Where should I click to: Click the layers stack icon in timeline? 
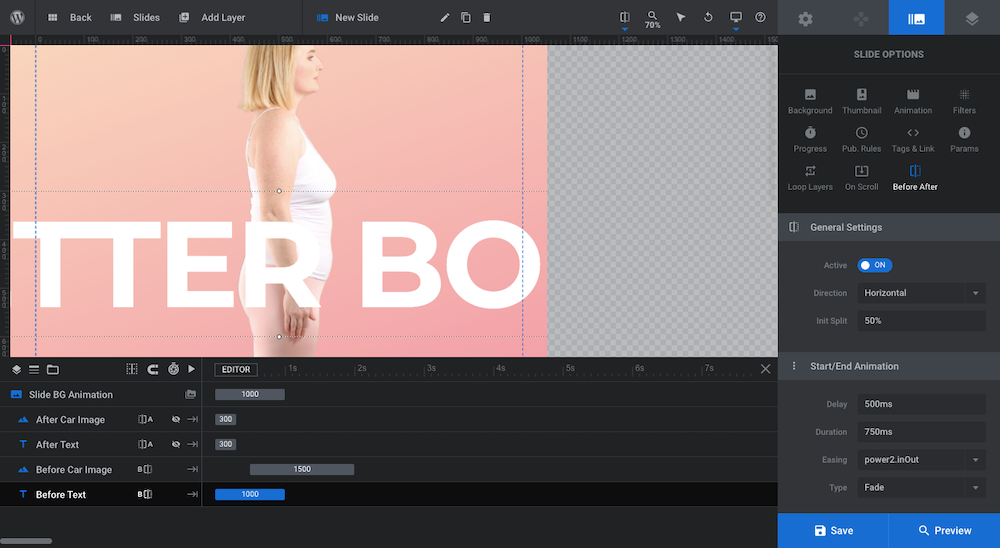pyautogui.click(x=17, y=369)
